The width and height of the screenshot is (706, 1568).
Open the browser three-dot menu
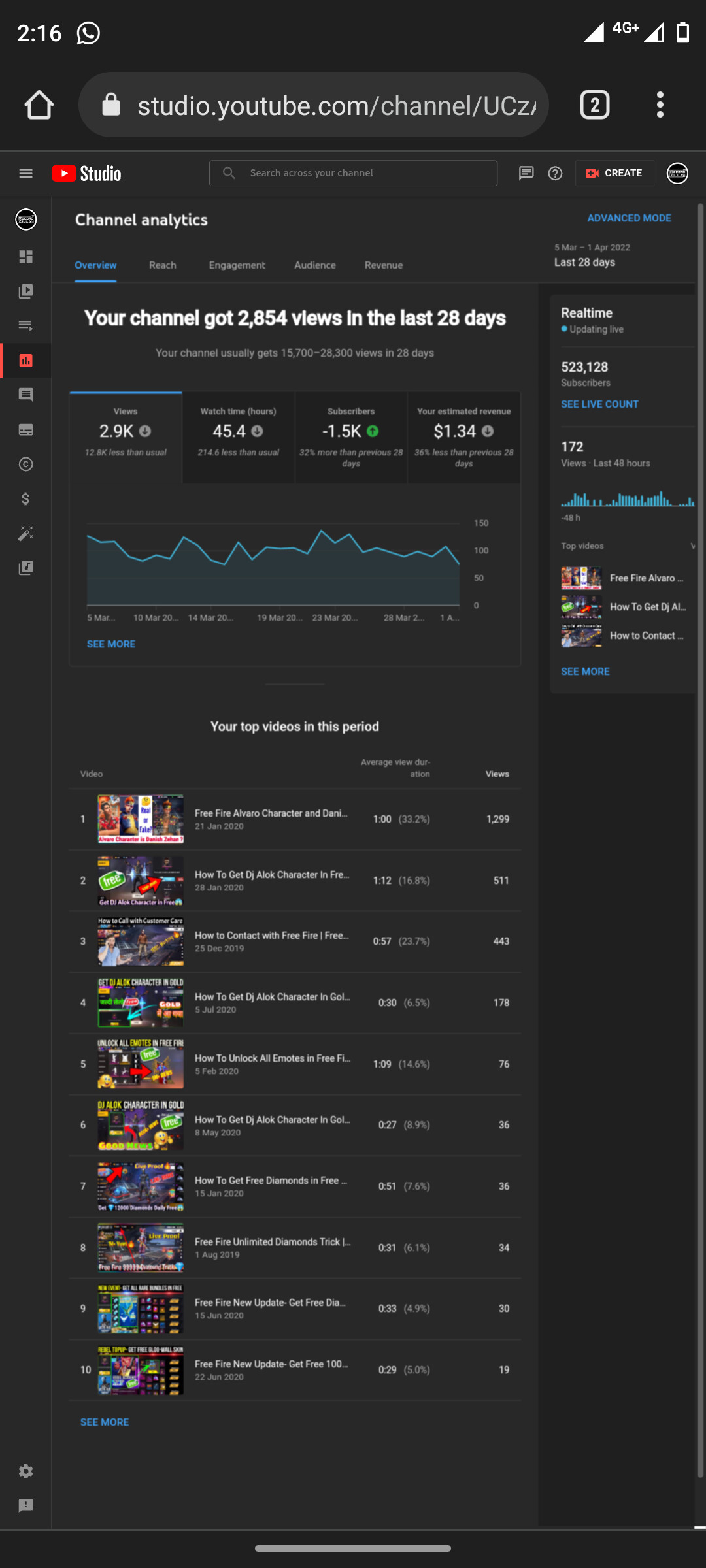[x=660, y=105]
